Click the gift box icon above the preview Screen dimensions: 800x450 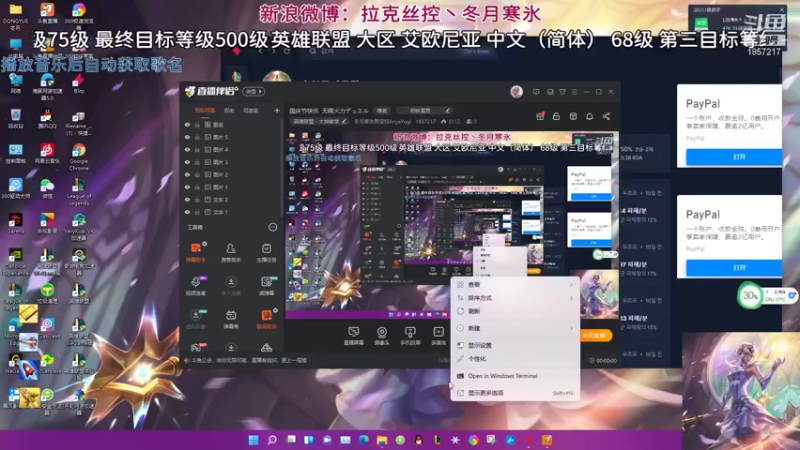click(540, 116)
